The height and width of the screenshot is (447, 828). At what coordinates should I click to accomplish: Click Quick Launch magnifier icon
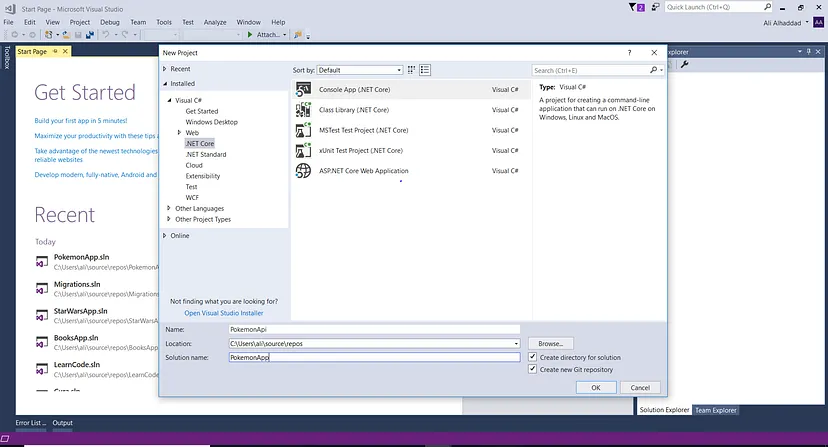(x=767, y=7)
